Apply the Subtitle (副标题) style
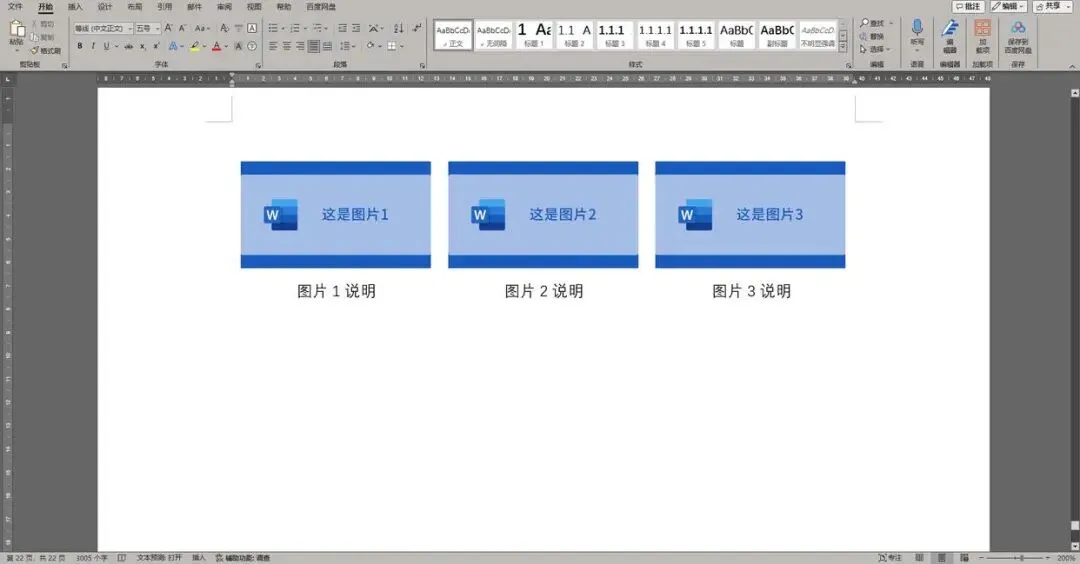This screenshot has width=1080, height=564. click(x=777, y=34)
